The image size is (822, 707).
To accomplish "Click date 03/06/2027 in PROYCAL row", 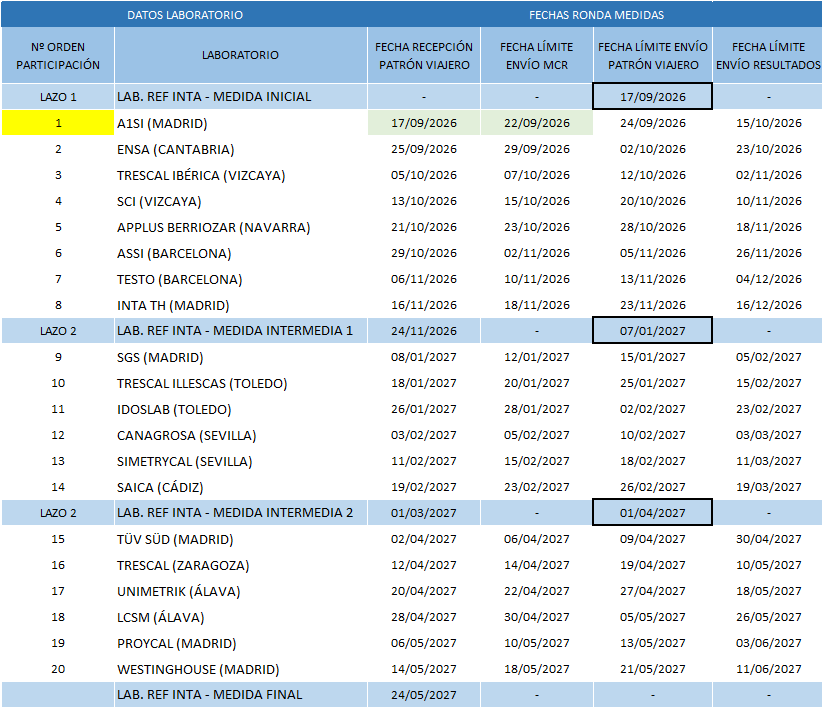I will point(768,643).
